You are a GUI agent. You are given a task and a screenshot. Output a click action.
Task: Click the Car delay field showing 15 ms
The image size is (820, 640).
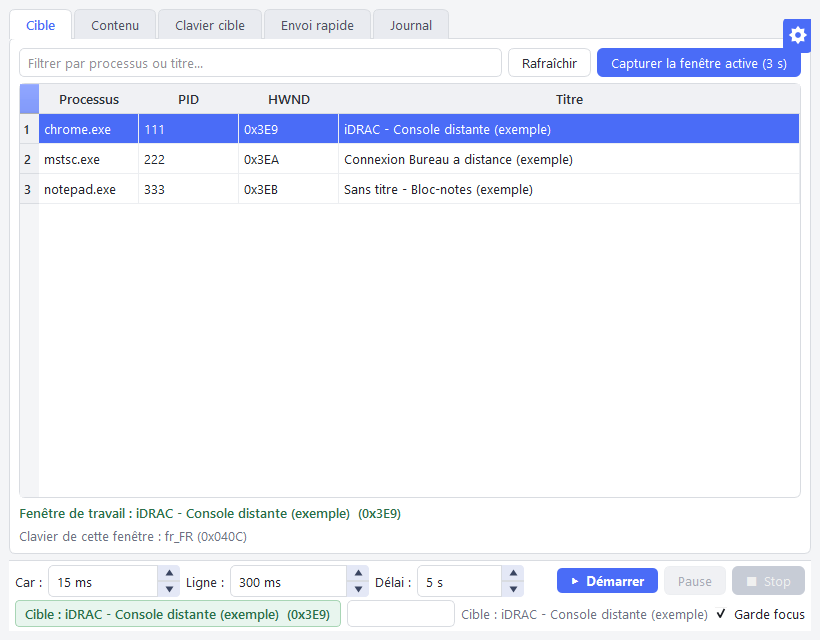click(103, 581)
